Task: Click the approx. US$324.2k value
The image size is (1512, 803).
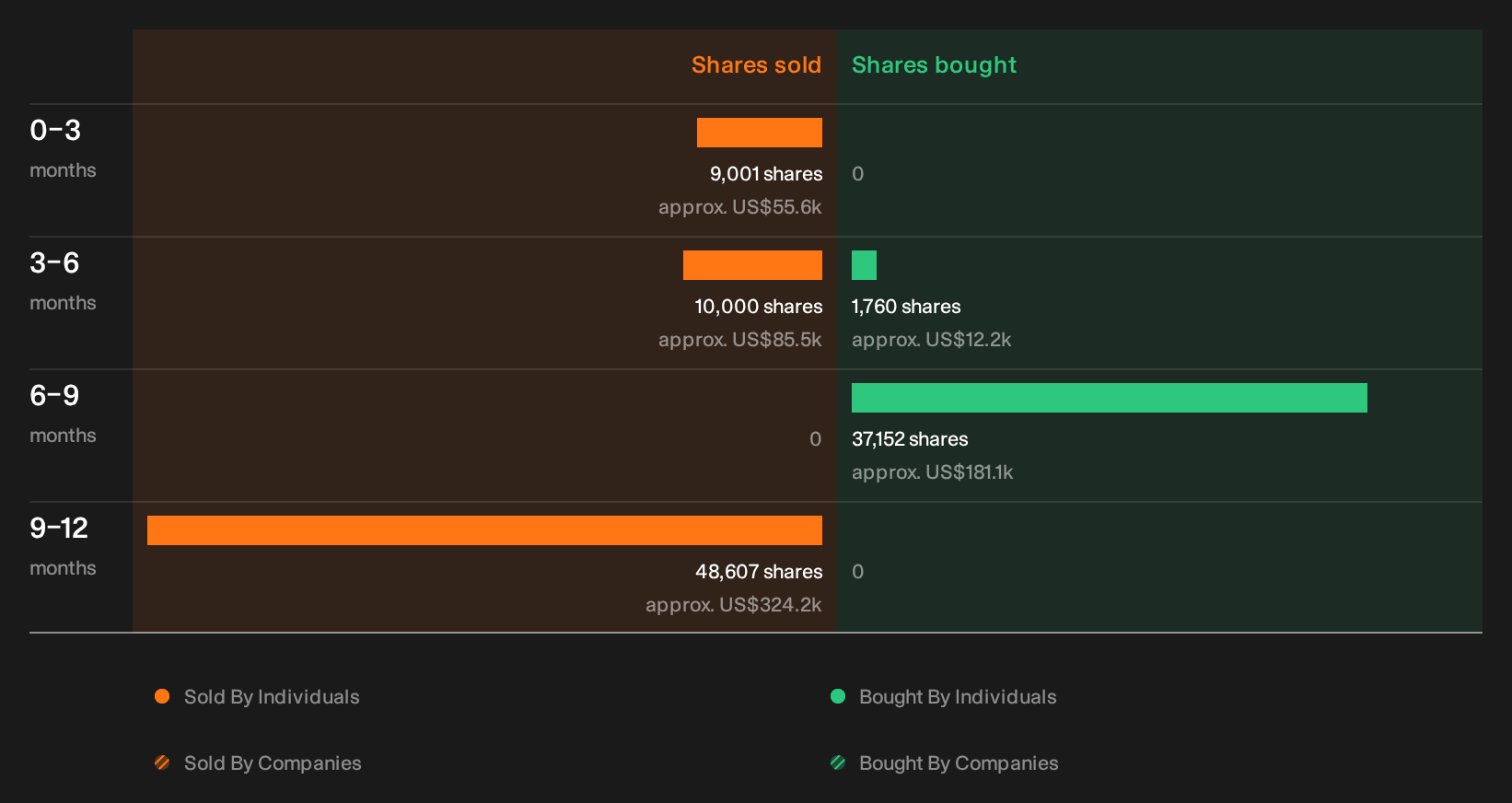Action: click(x=733, y=605)
